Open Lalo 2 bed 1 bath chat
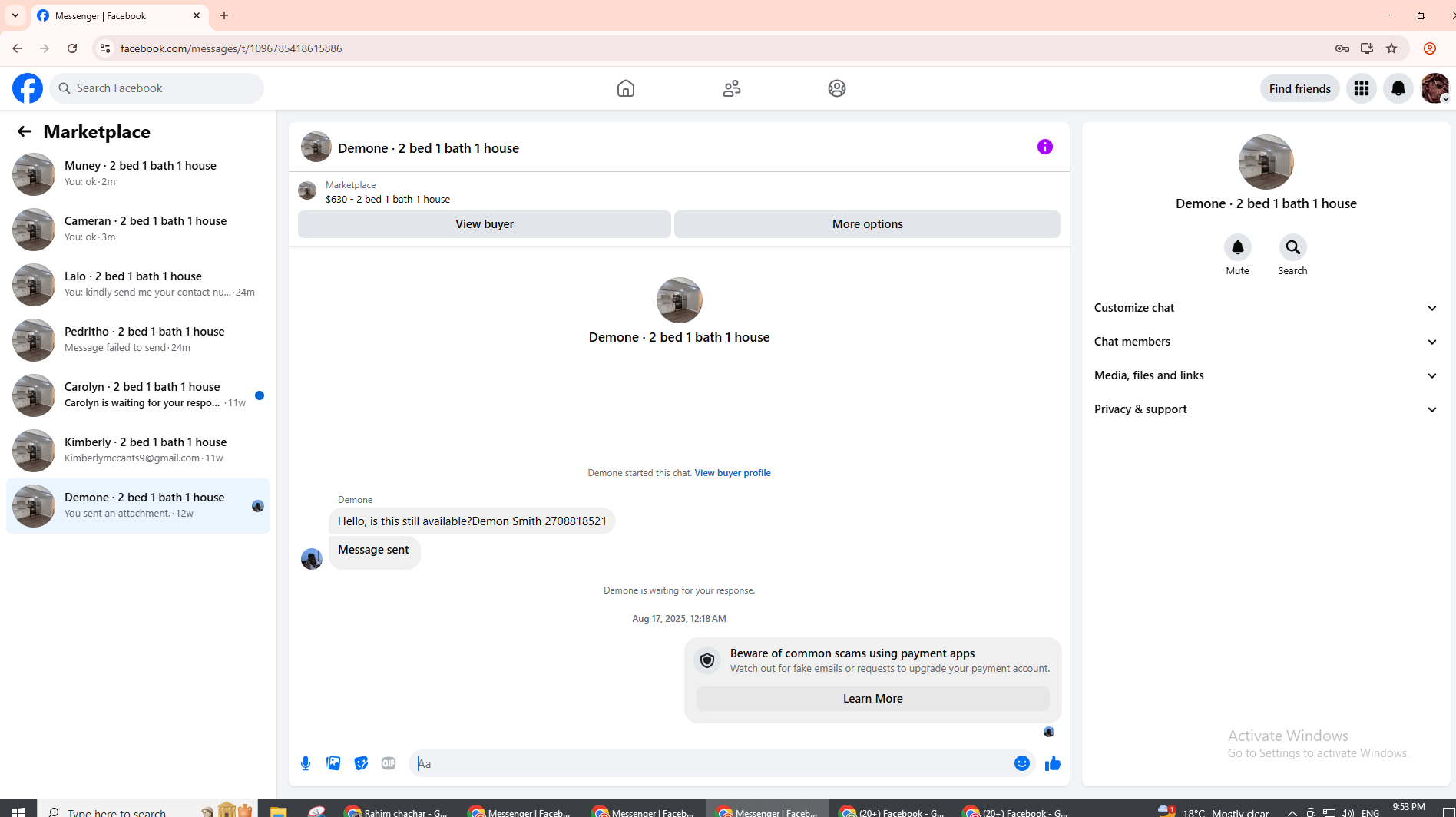Screen dimensions: 1456x817 (x=138, y=284)
